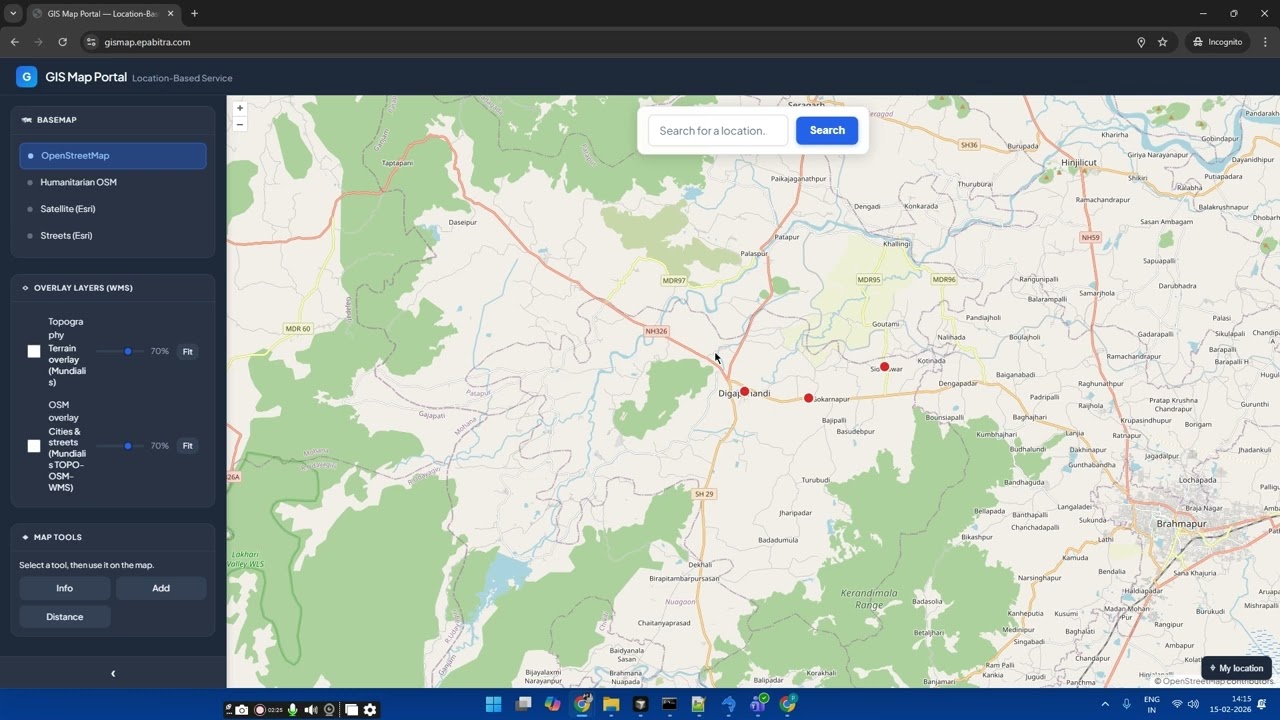Select the Streets (Esri) basemap
This screenshot has height=720, width=1280.
pyautogui.click(x=113, y=236)
